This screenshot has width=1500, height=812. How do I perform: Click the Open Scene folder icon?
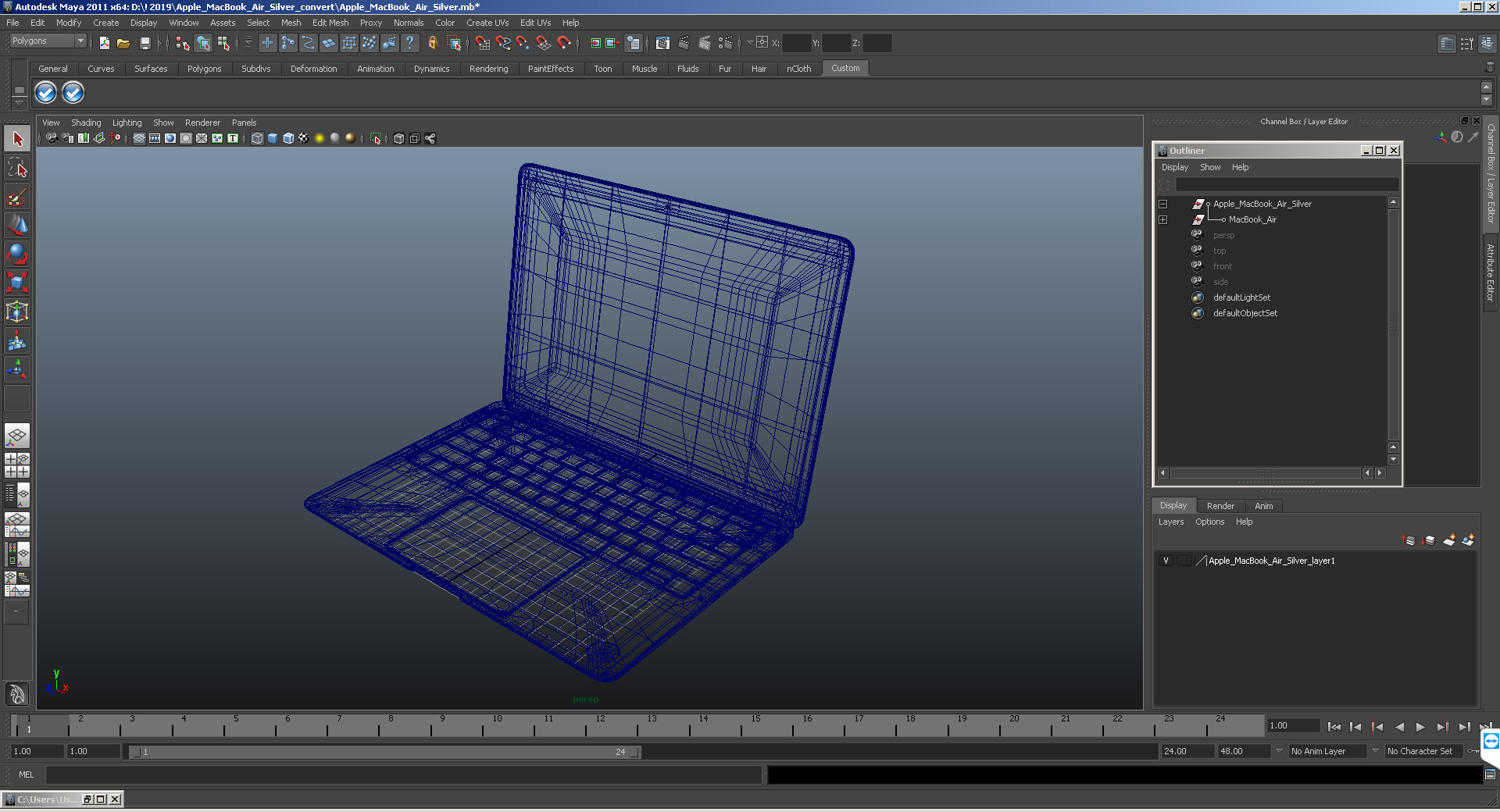123,43
